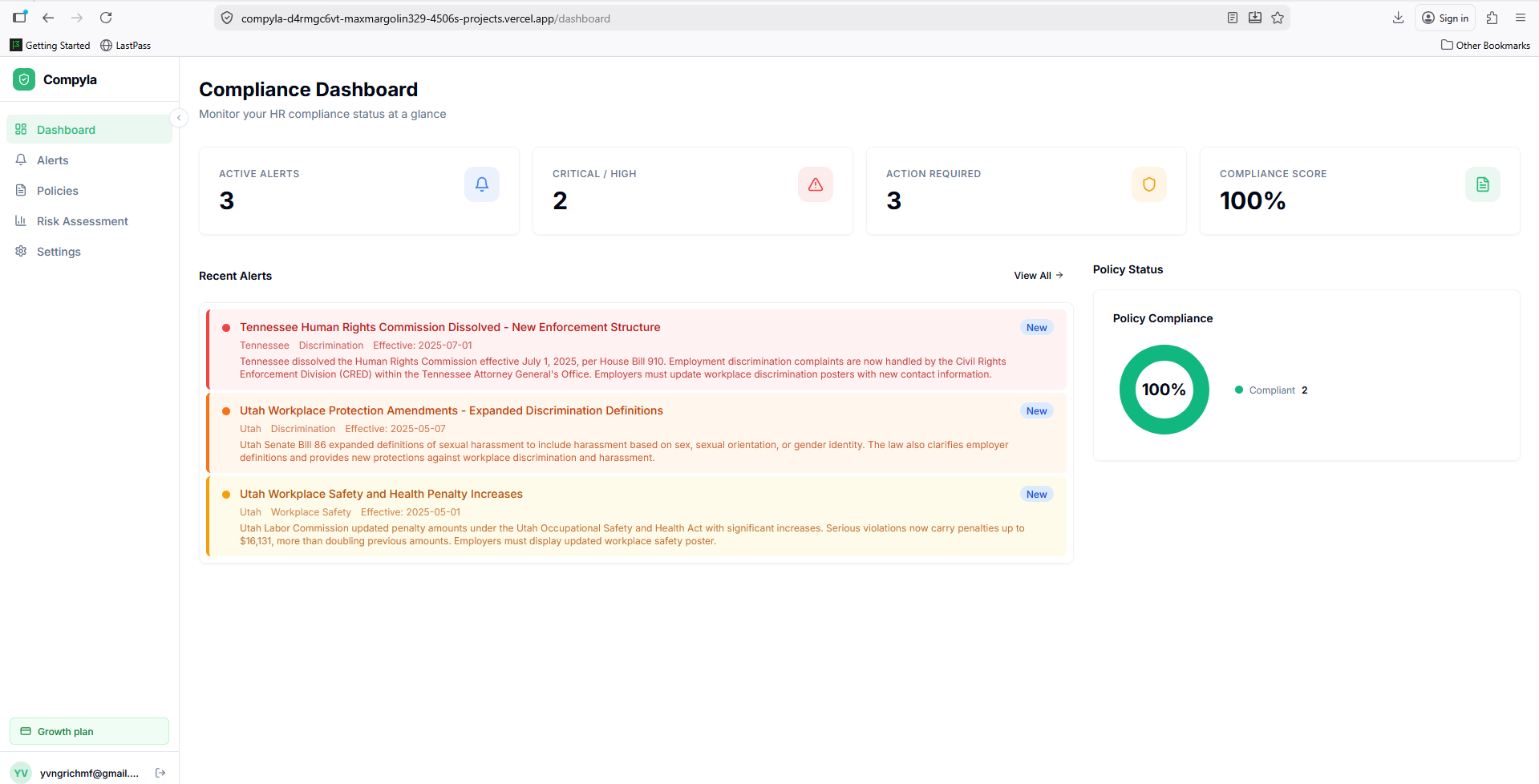Screen dimensions: 1539x784
Task: Open the browser downloads icon
Action: (x=1398, y=18)
